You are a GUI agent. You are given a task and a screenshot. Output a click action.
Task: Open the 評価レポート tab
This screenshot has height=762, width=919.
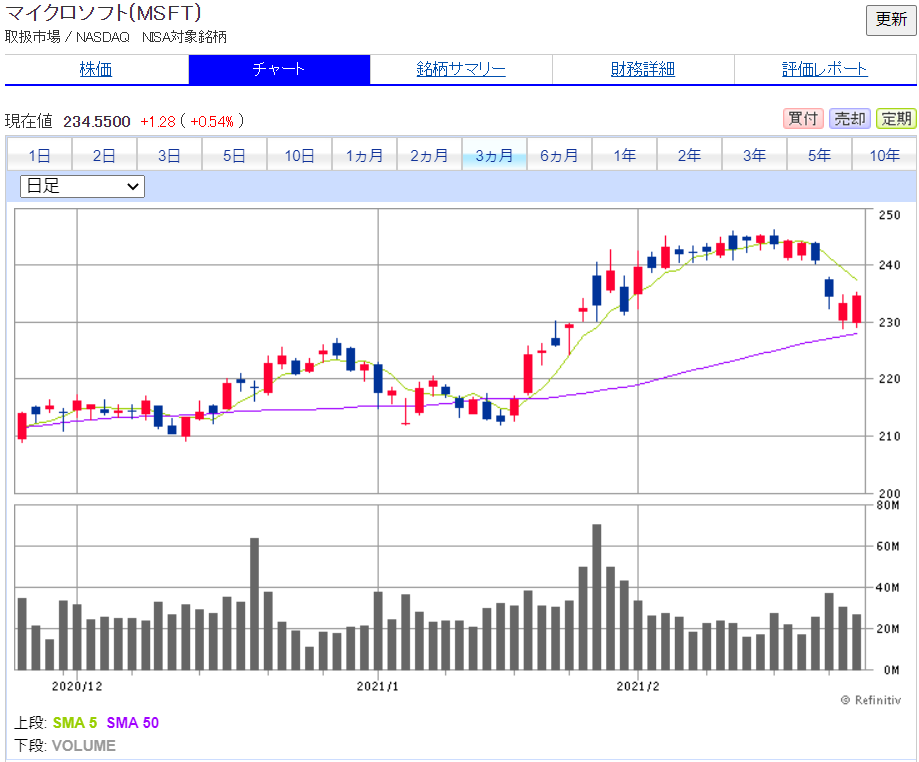(x=825, y=69)
